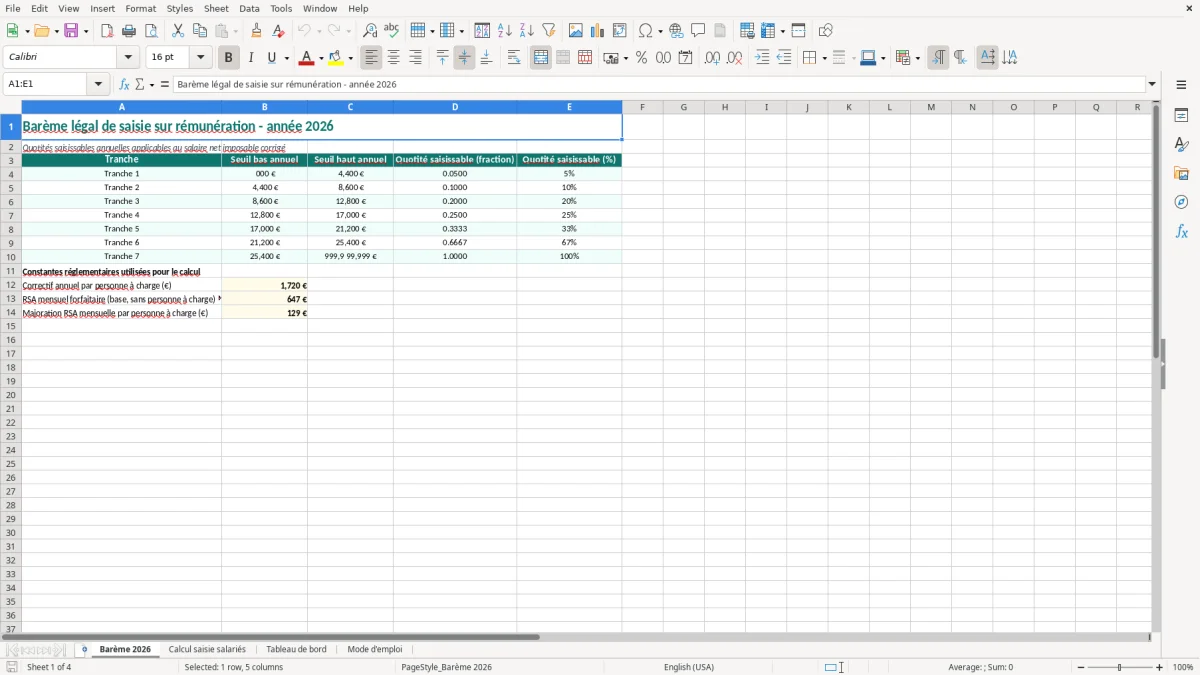Toggle Center Vertically alignment
Screen dimensions: 1200x675
click(x=464, y=58)
